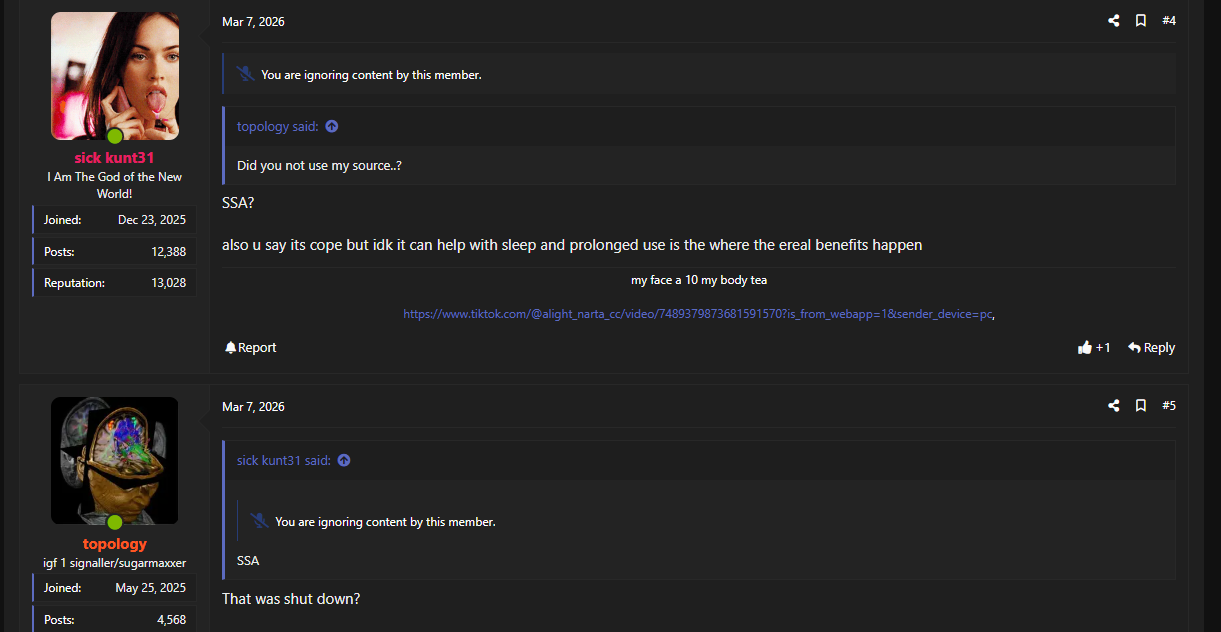Share post #4 via share icon
The height and width of the screenshot is (632, 1221).
click(1113, 21)
